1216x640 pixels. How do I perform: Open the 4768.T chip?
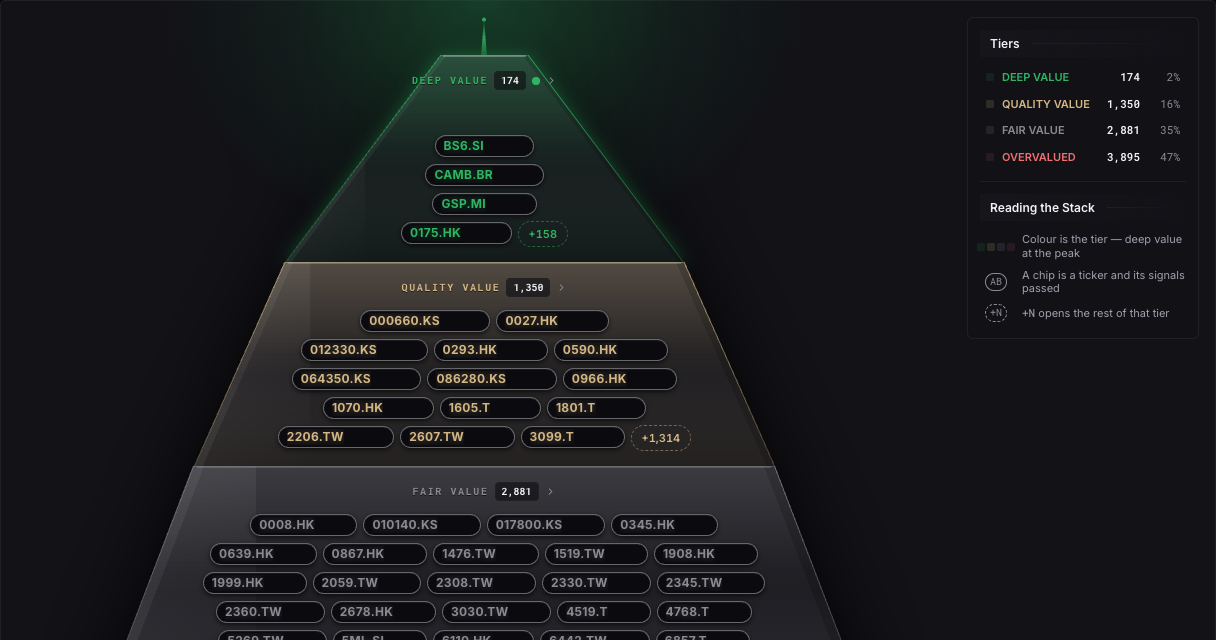(x=704, y=612)
